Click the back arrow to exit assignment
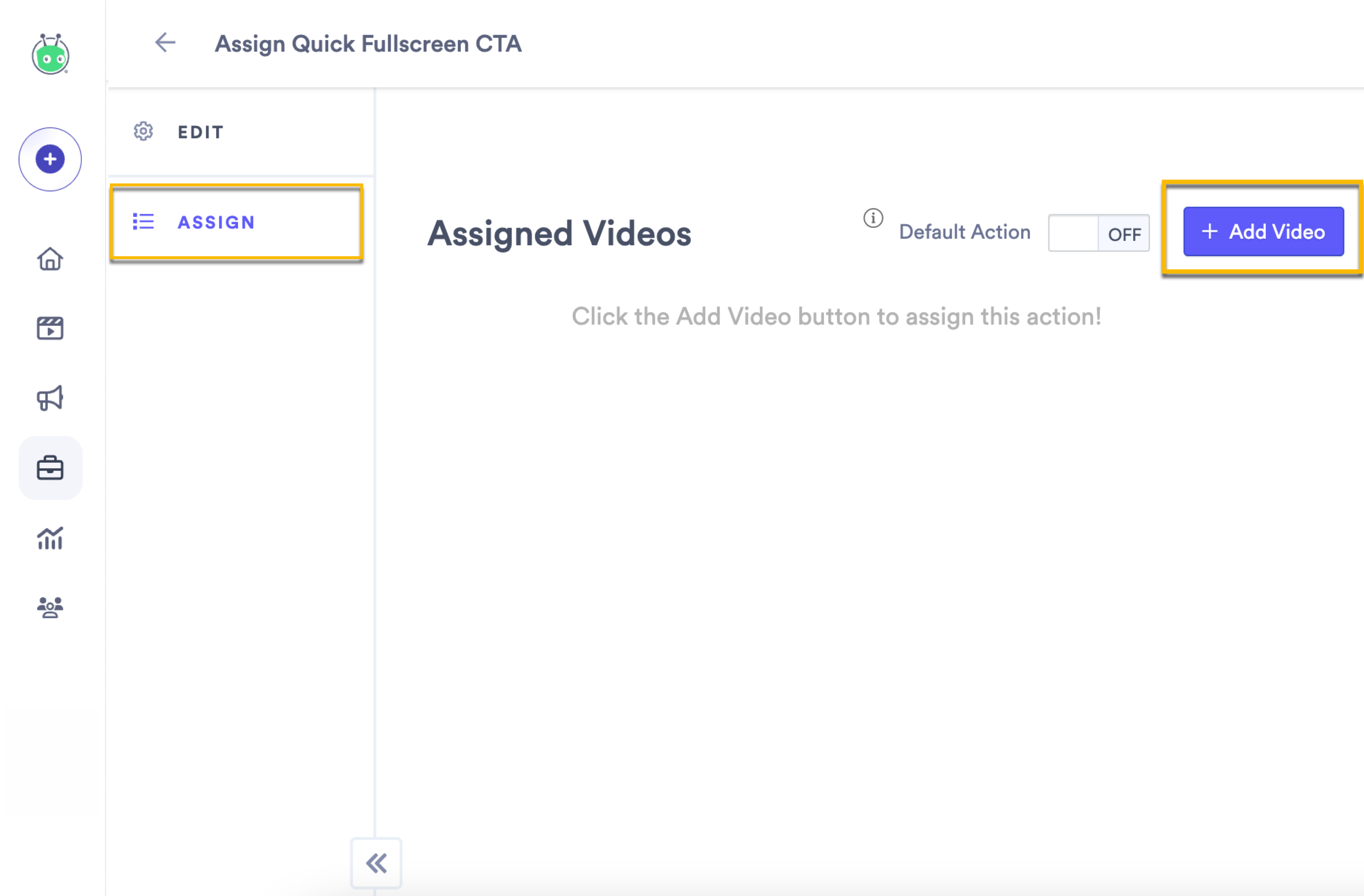Viewport: 1364px width, 896px height. tap(165, 43)
